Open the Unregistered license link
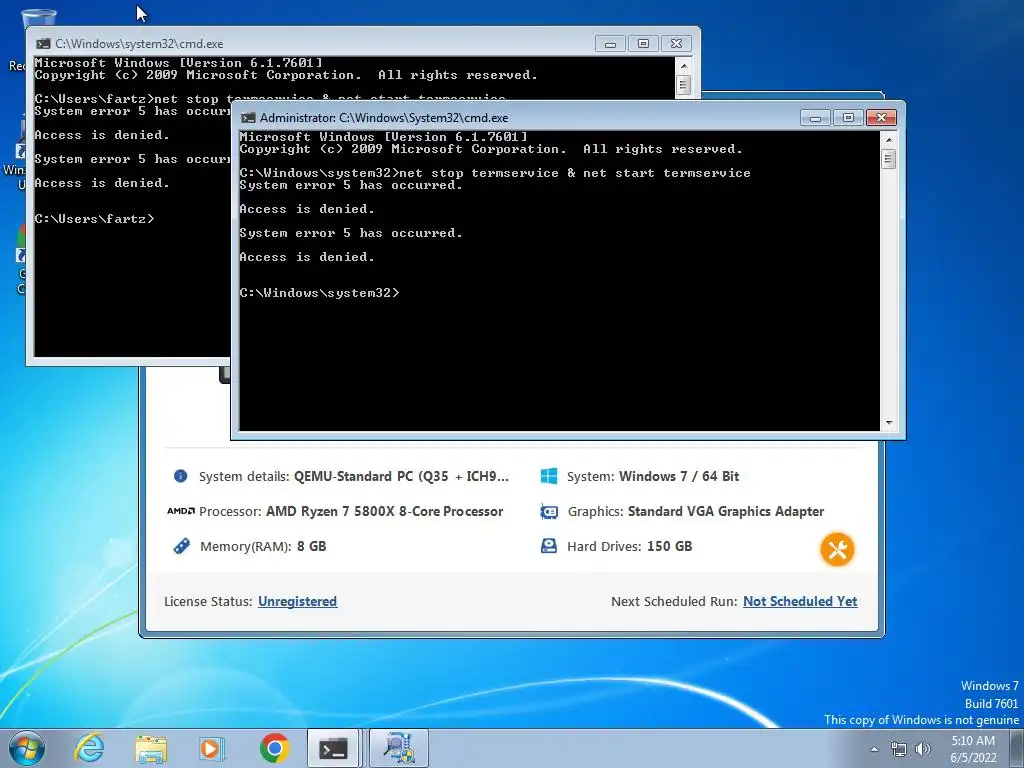This screenshot has height=768, width=1024. click(298, 601)
